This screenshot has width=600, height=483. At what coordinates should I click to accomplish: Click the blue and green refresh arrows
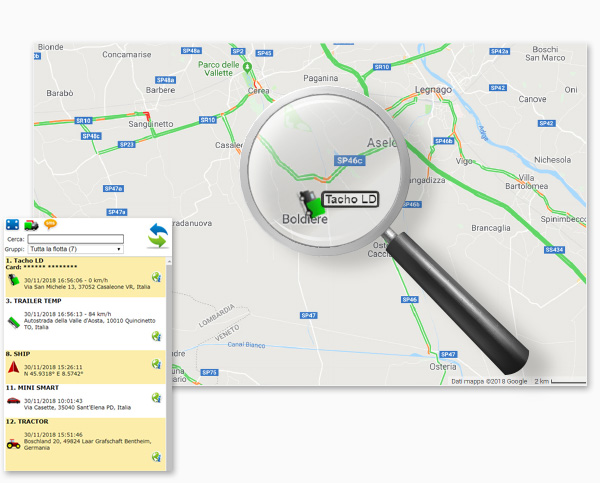click(158, 235)
